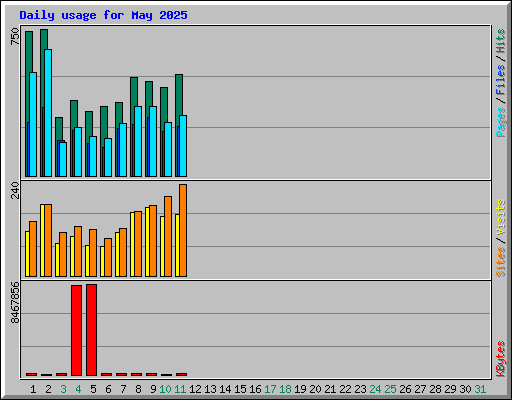Image resolution: width=512 pixels, height=400 pixels.
Task: Click green day label 31 on x-axis
Action: (x=480, y=389)
